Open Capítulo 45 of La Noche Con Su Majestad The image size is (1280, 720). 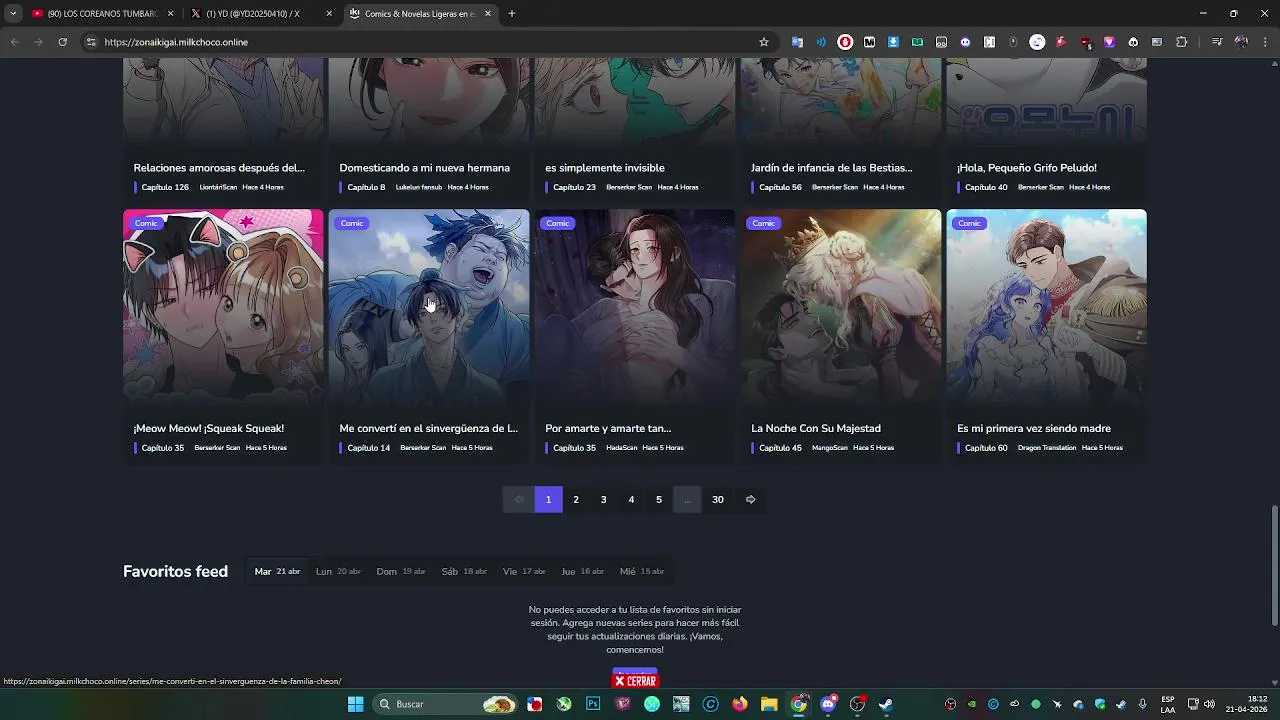point(780,448)
